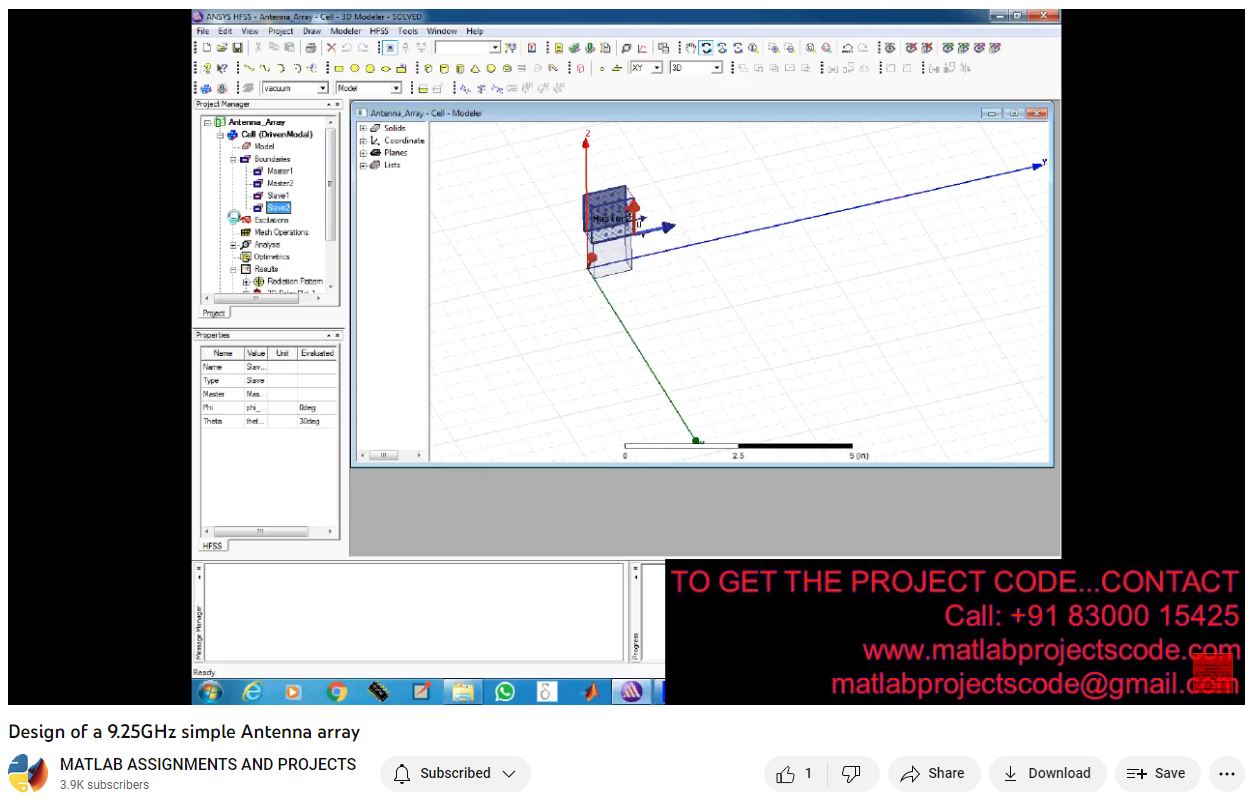1253x807 pixels.
Task: Click the red Delete X toolbar icon
Action: (x=331, y=48)
